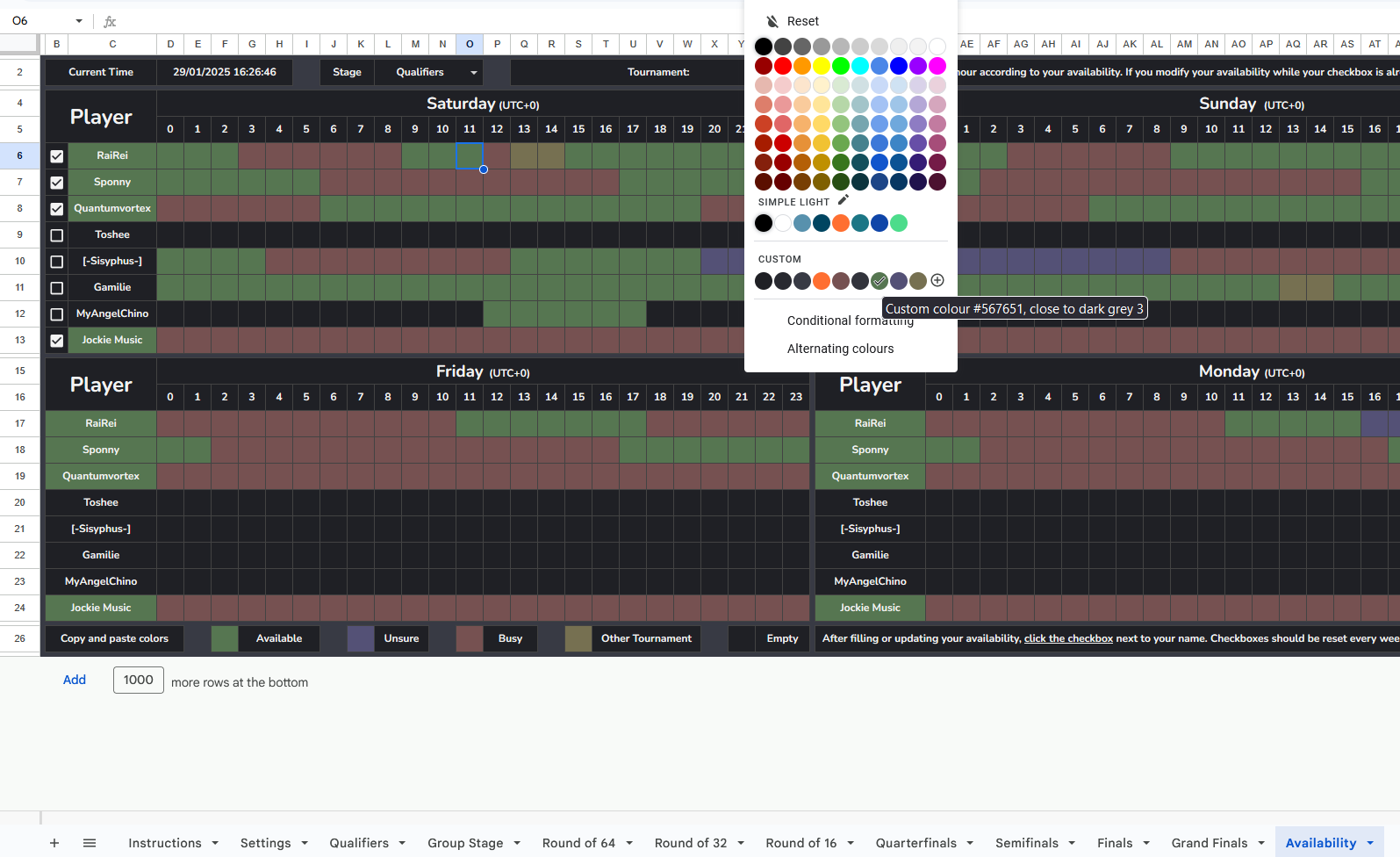Select column O header
This screenshot has height=857, width=1400.
[470, 44]
